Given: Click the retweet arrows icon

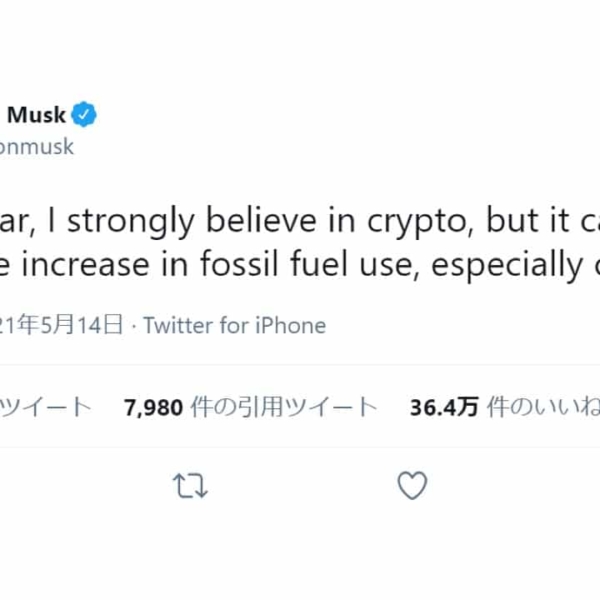Looking at the screenshot, I should click(190, 486).
